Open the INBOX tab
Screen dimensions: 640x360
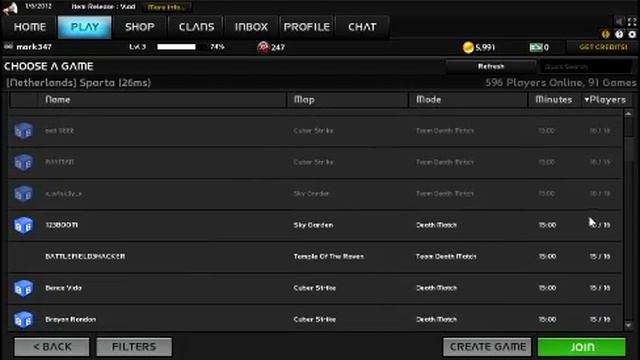click(x=251, y=27)
